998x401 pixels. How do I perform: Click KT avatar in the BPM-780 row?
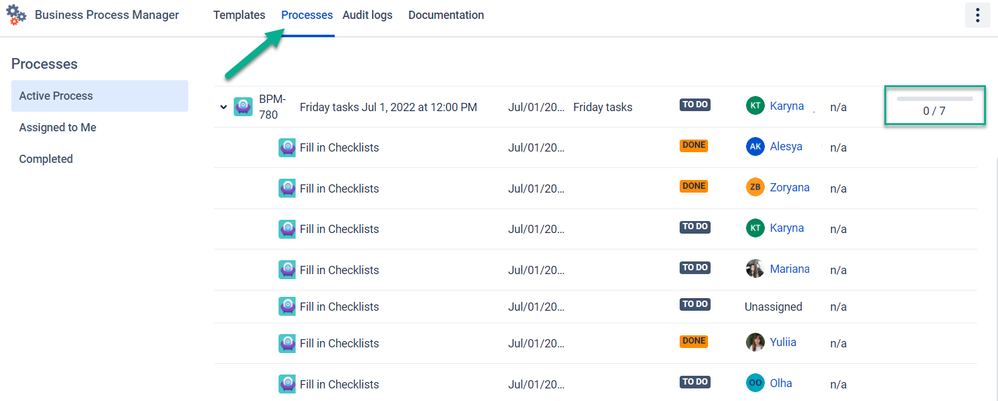coord(755,106)
